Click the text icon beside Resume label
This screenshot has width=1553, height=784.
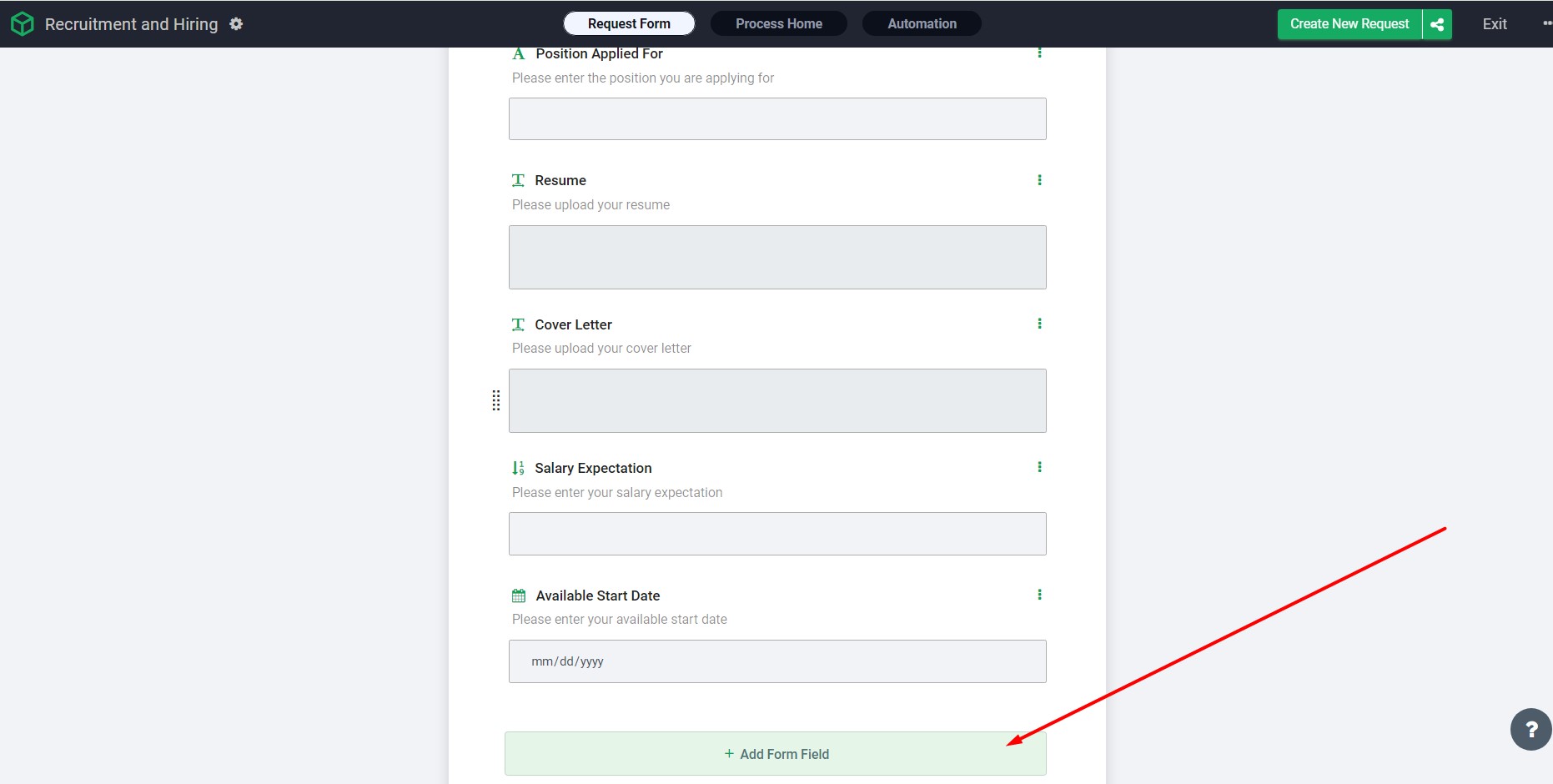(x=518, y=180)
